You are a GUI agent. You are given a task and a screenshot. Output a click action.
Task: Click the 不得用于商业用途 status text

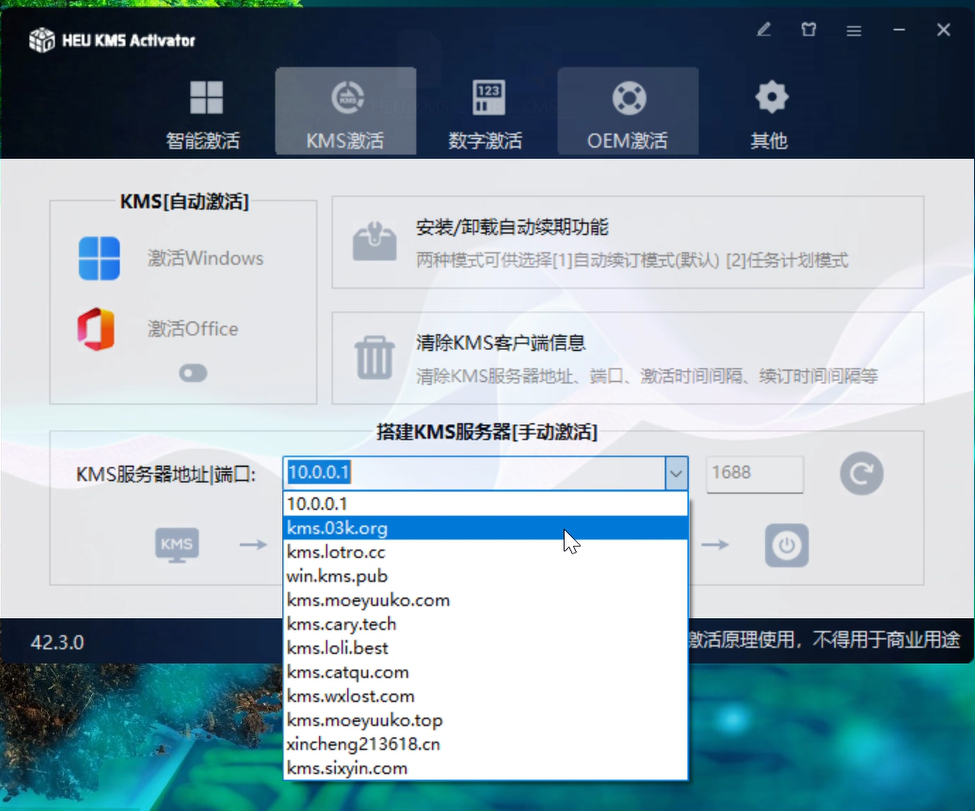[886, 639]
